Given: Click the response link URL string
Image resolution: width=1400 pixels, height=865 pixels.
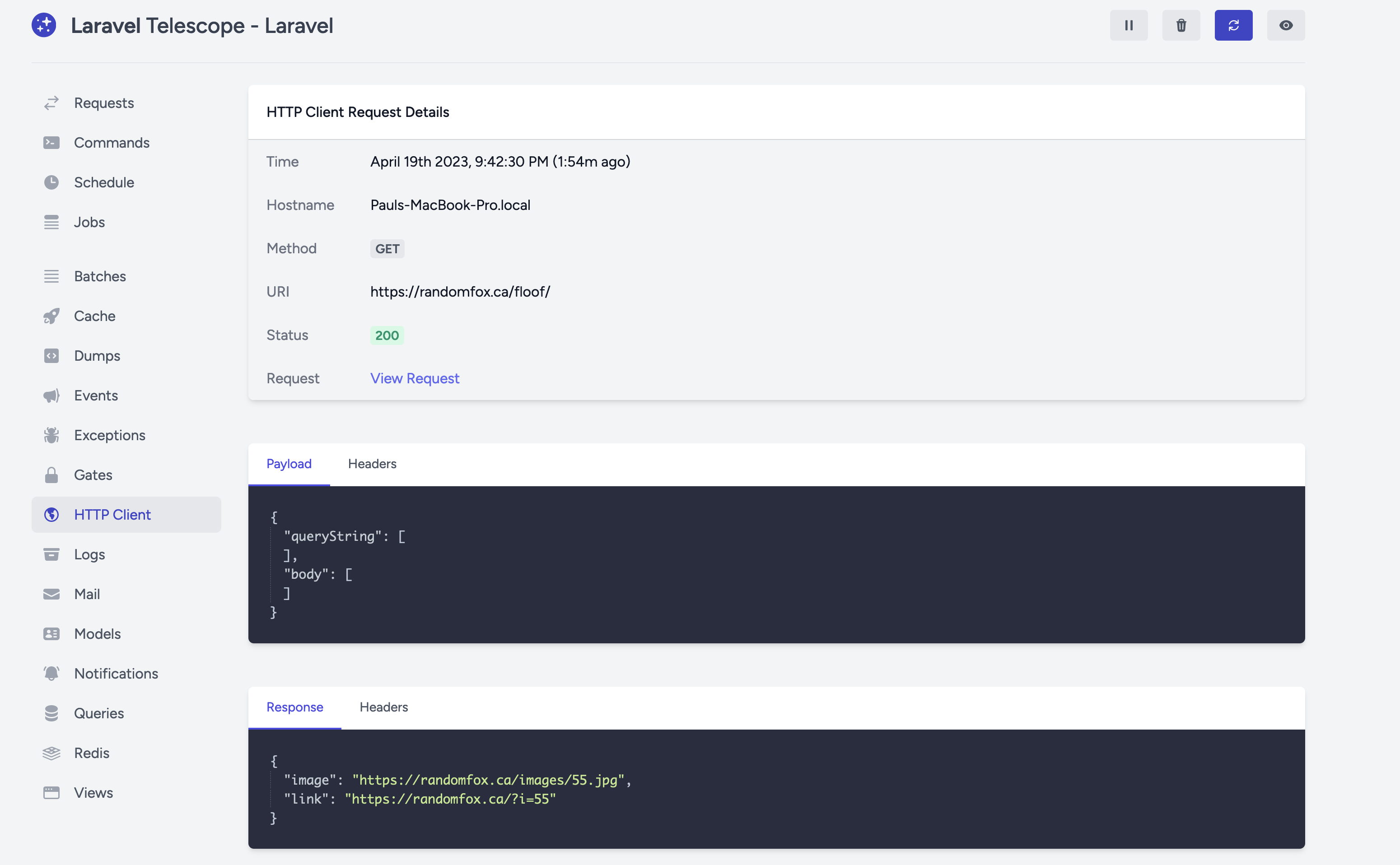Looking at the screenshot, I should pyautogui.click(x=450, y=799).
